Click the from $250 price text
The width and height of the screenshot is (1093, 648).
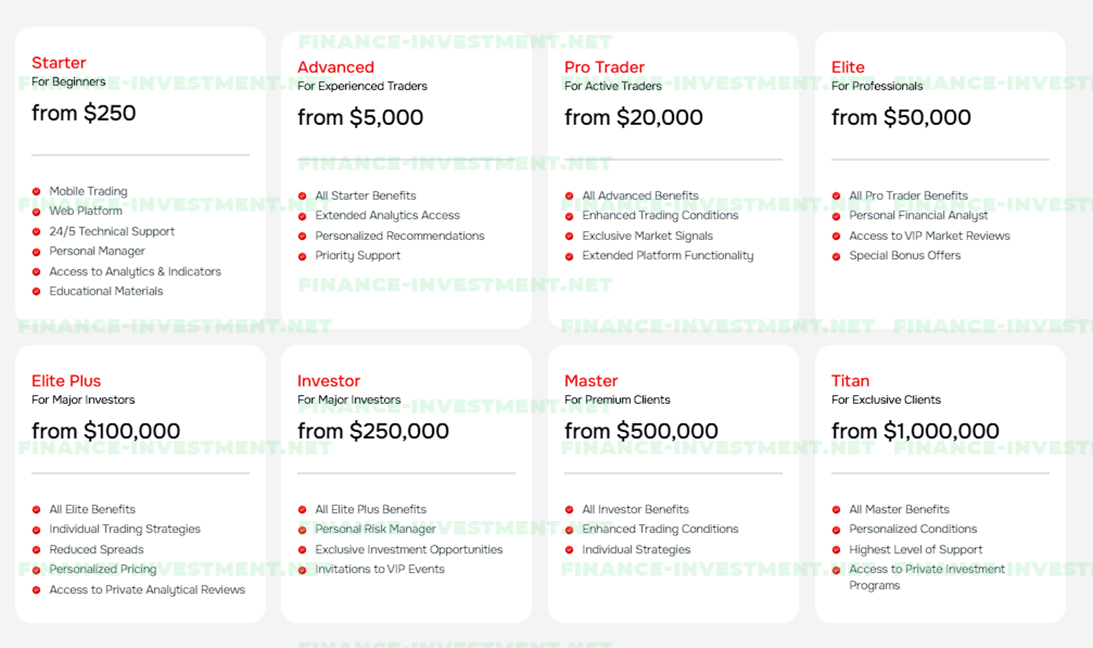[84, 113]
